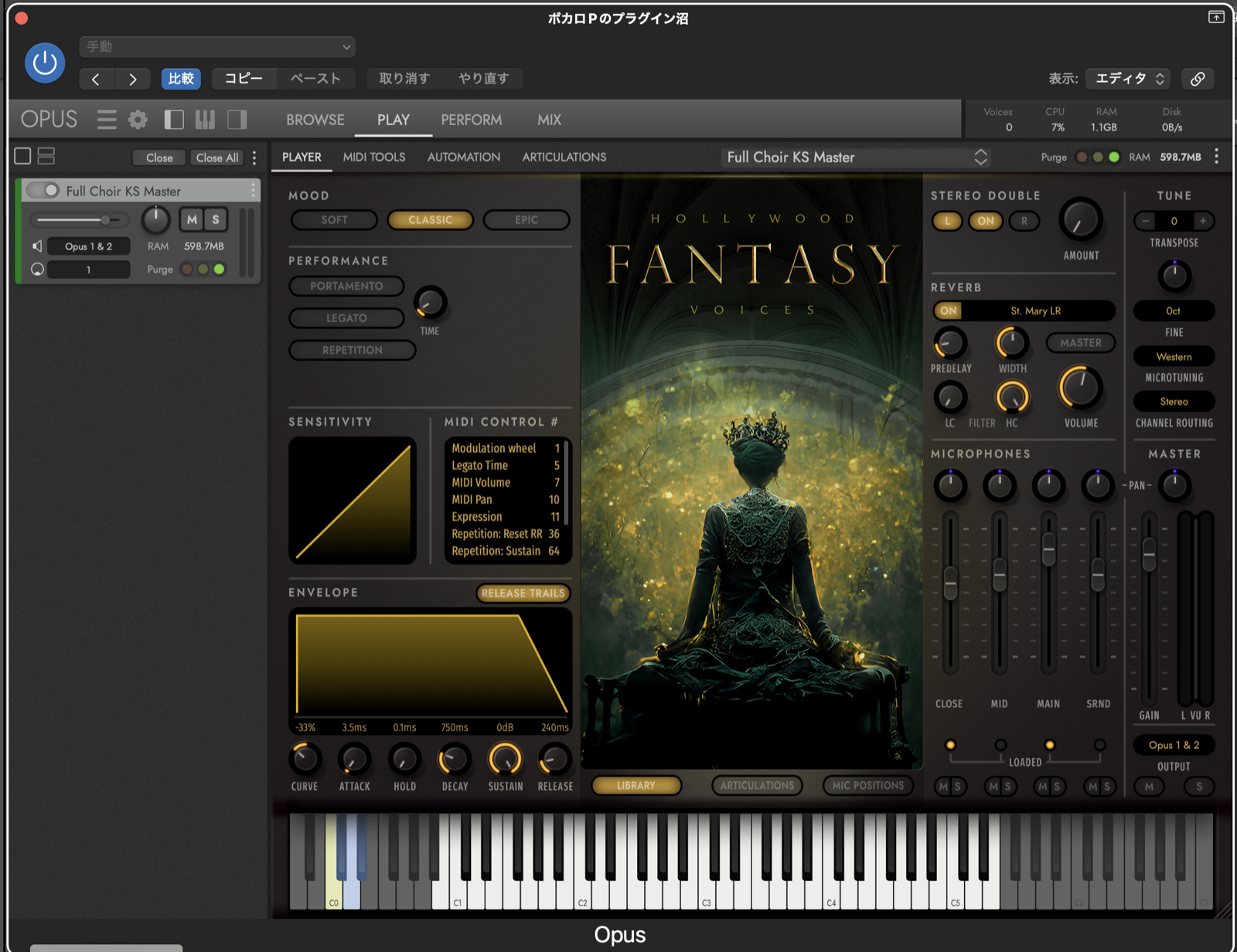
Task: Open Full Choir KS Master instrument menu dots
Action: point(253,190)
